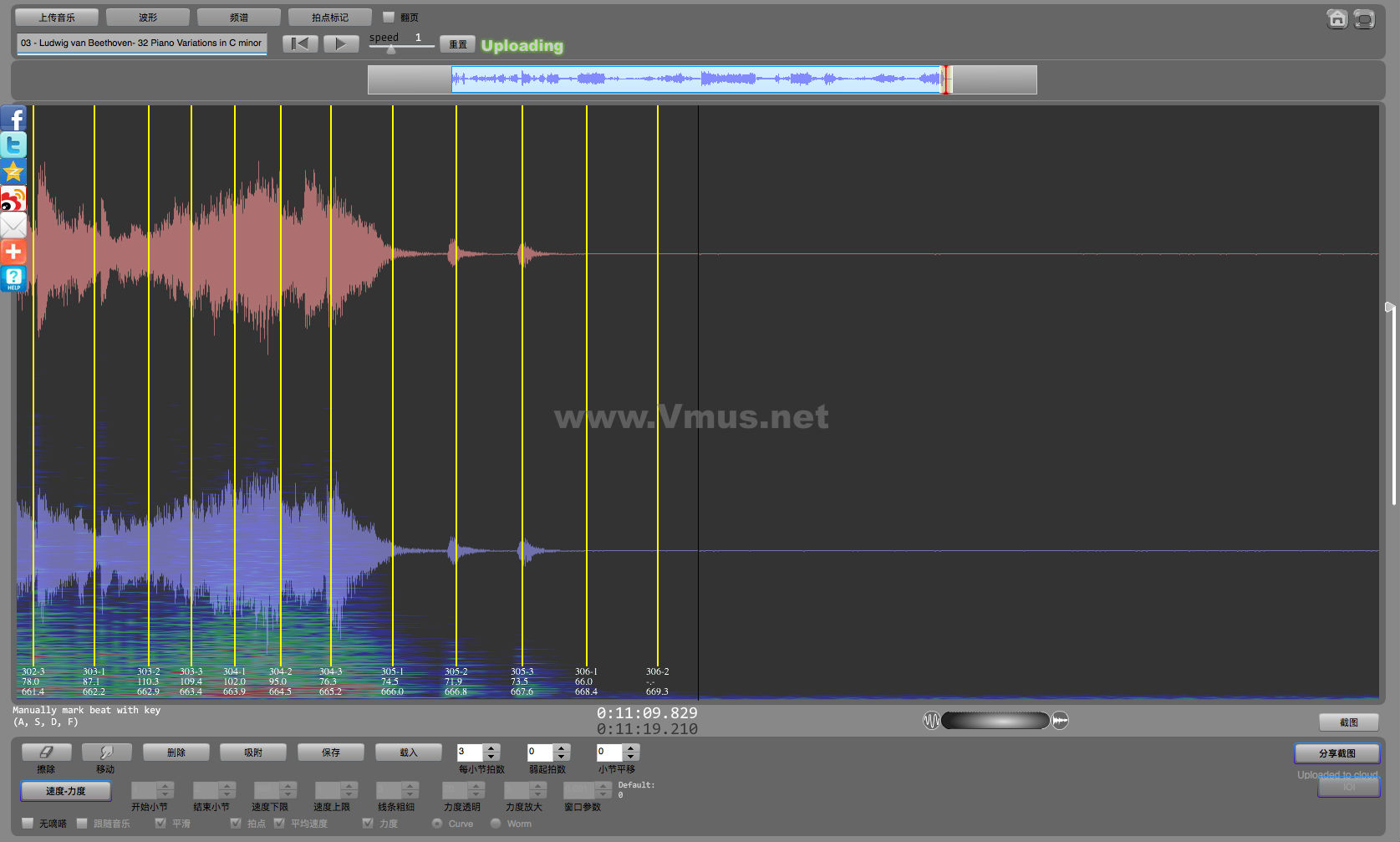1400x842 pixels.
Task: Increase the 结束小节 end bar stepper
Action: click(227, 786)
